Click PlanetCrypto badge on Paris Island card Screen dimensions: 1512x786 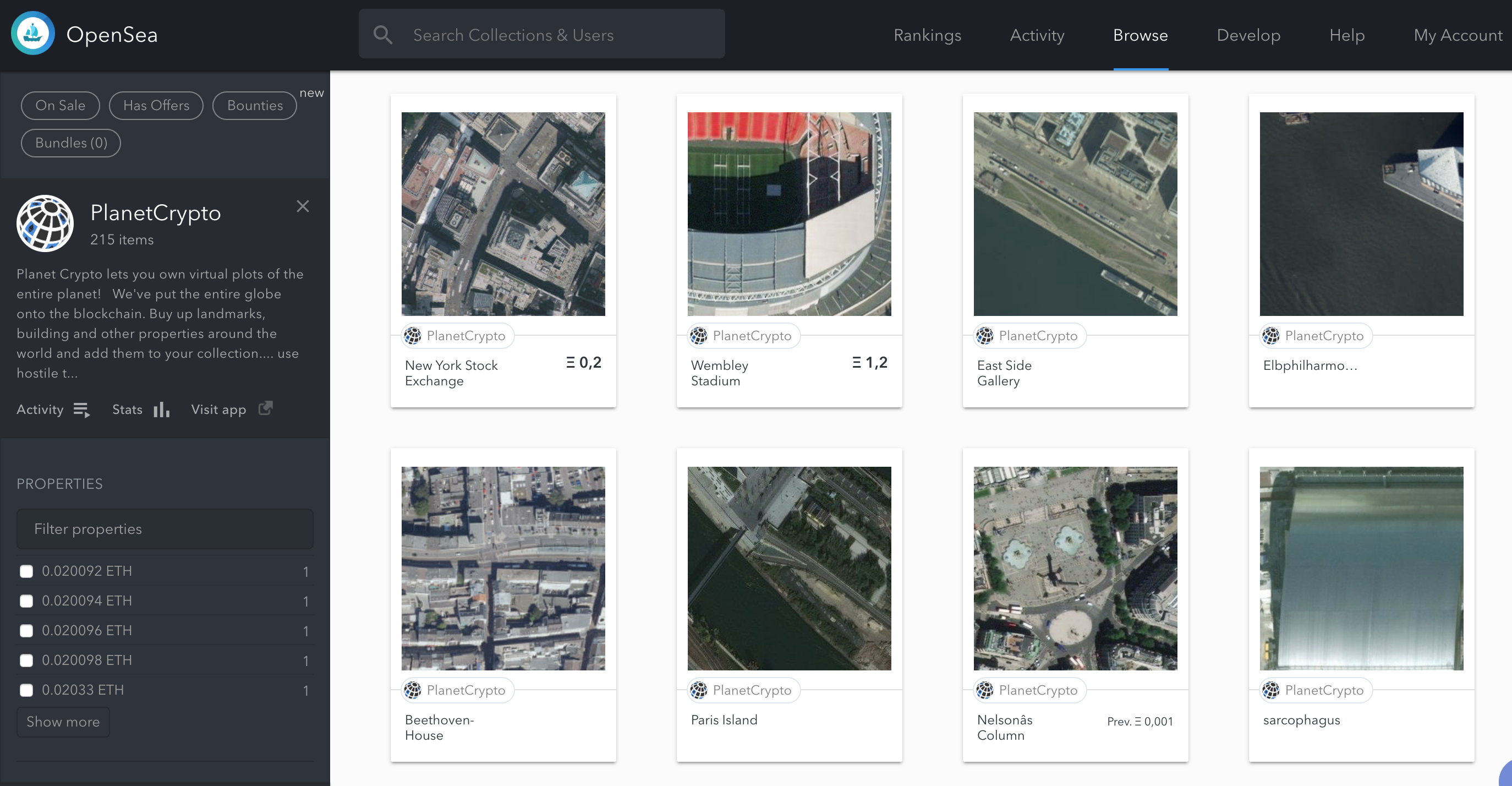pos(744,690)
